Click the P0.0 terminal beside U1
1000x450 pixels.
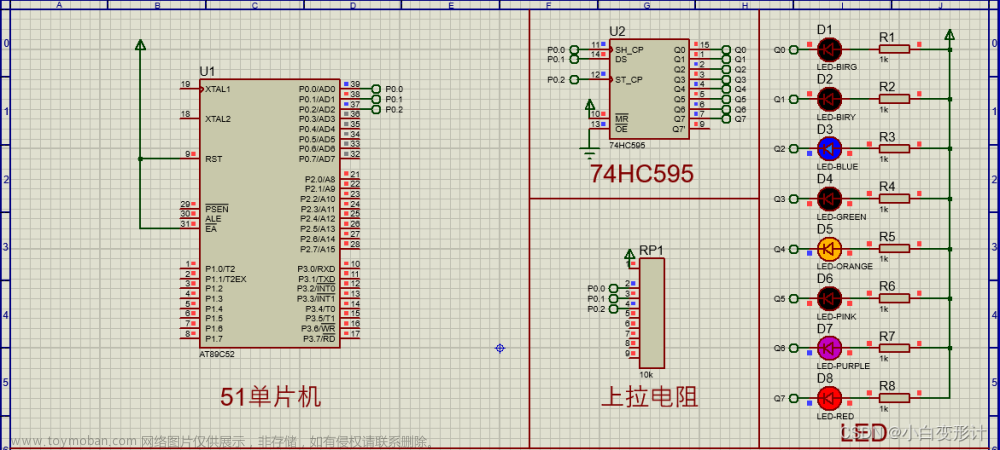(x=375, y=89)
